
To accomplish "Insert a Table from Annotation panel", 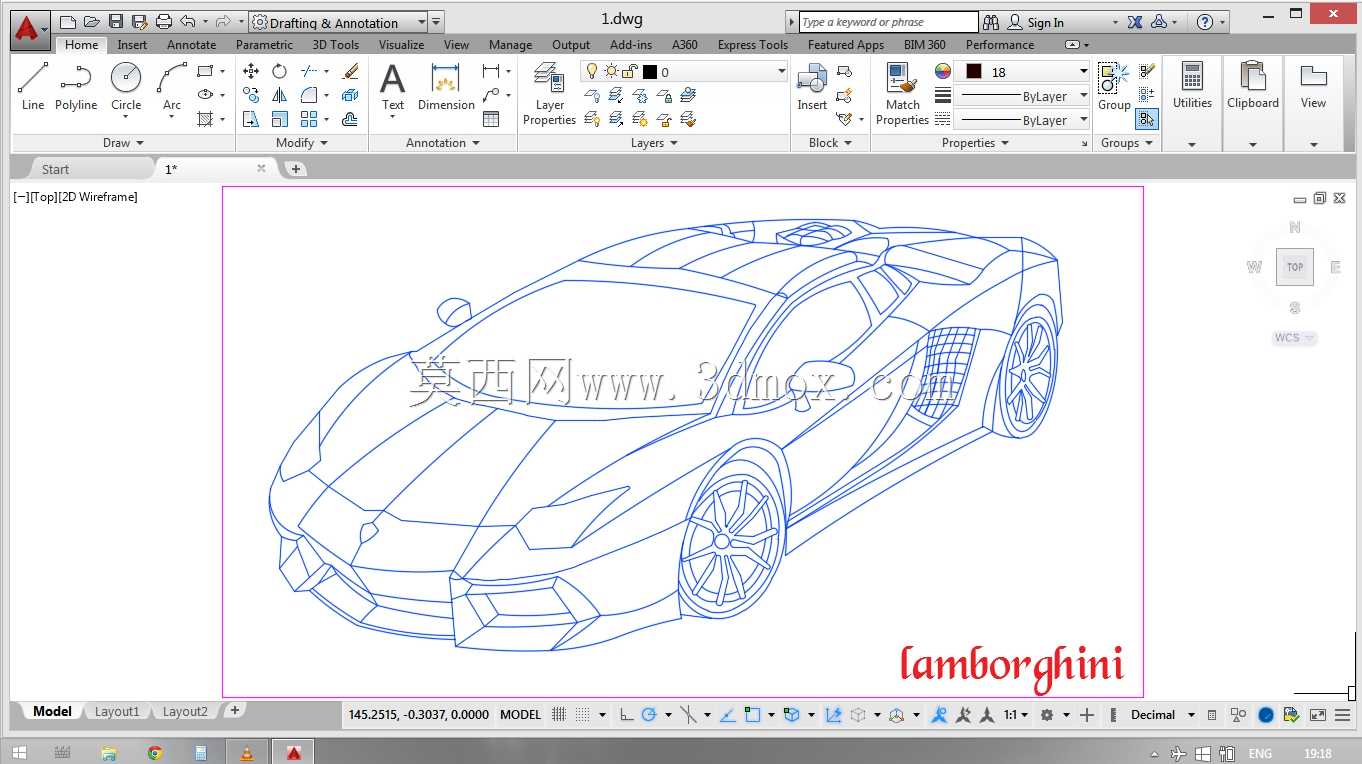I will point(491,119).
